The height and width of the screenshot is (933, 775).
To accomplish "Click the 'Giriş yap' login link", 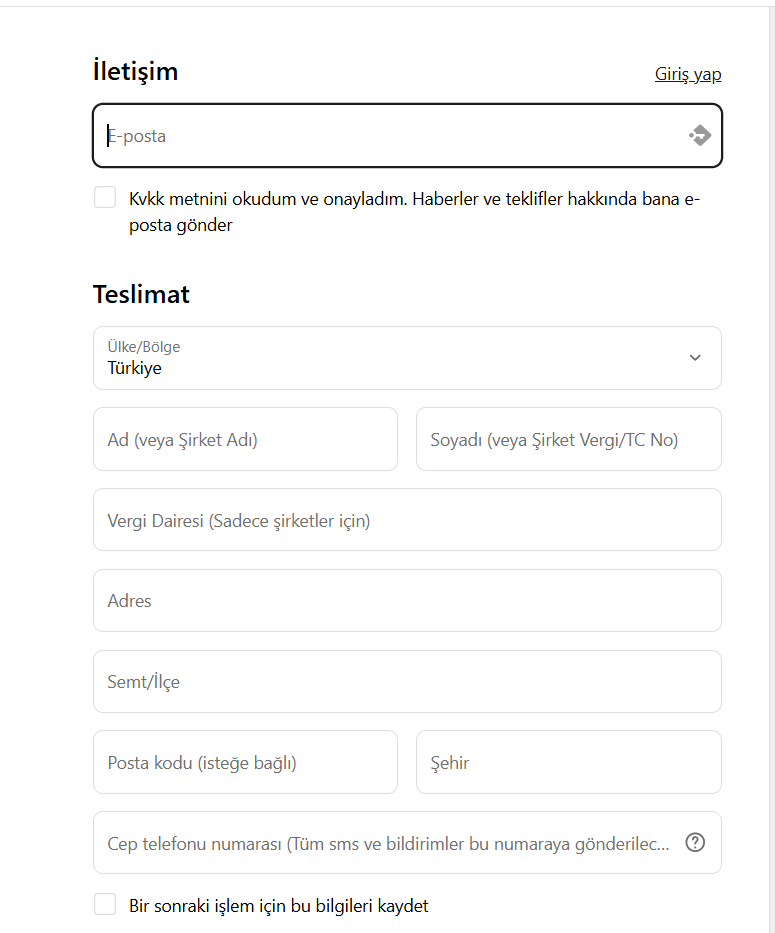I will point(688,74).
